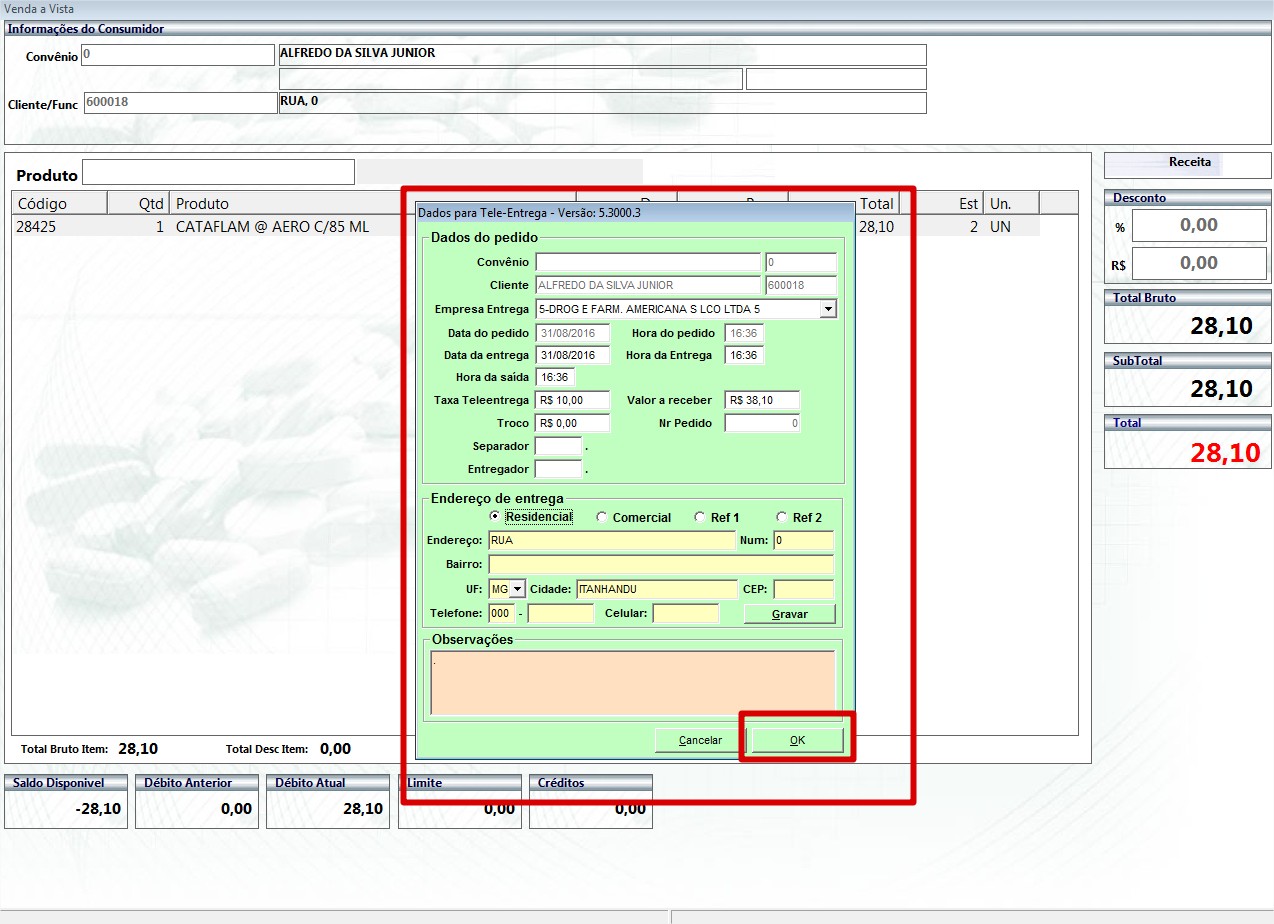Click the Data da entrega field
1274x924 pixels.
point(572,355)
